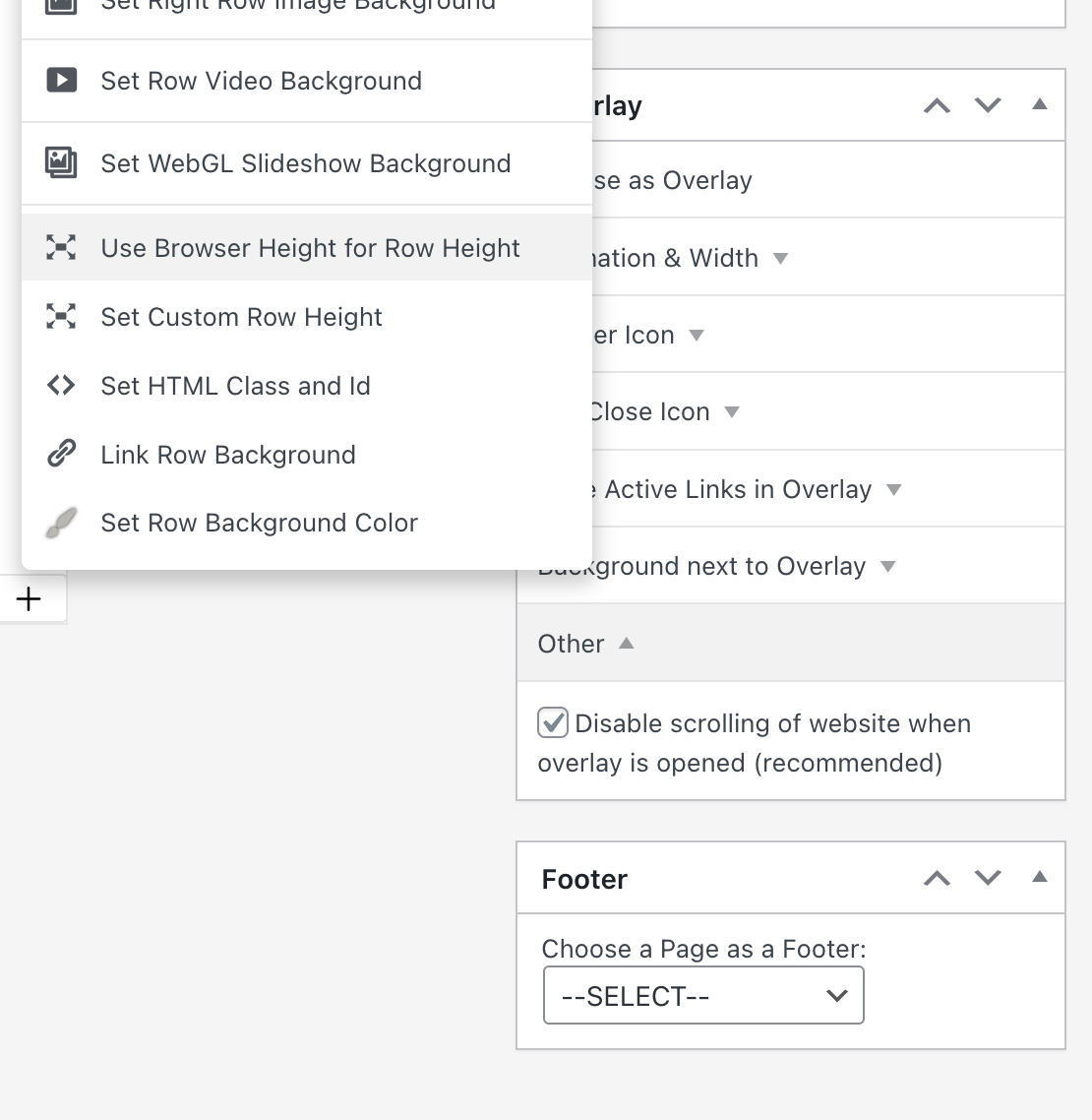Click the down chevron in the Footer panel header
This screenshot has height=1120, width=1092.
[x=988, y=878]
